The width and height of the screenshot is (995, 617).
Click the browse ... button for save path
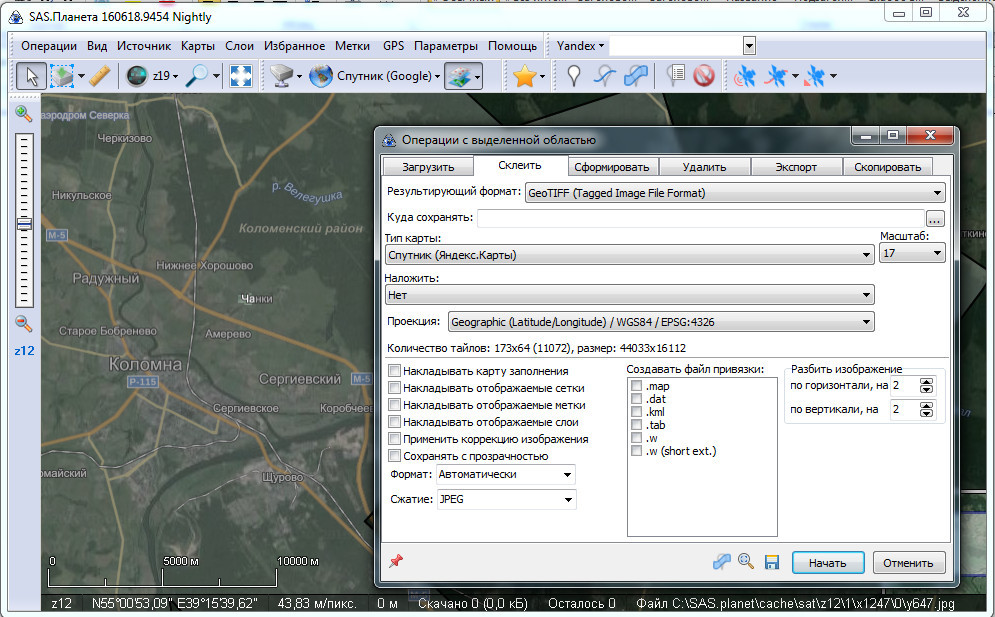click(x=934, y=218)
